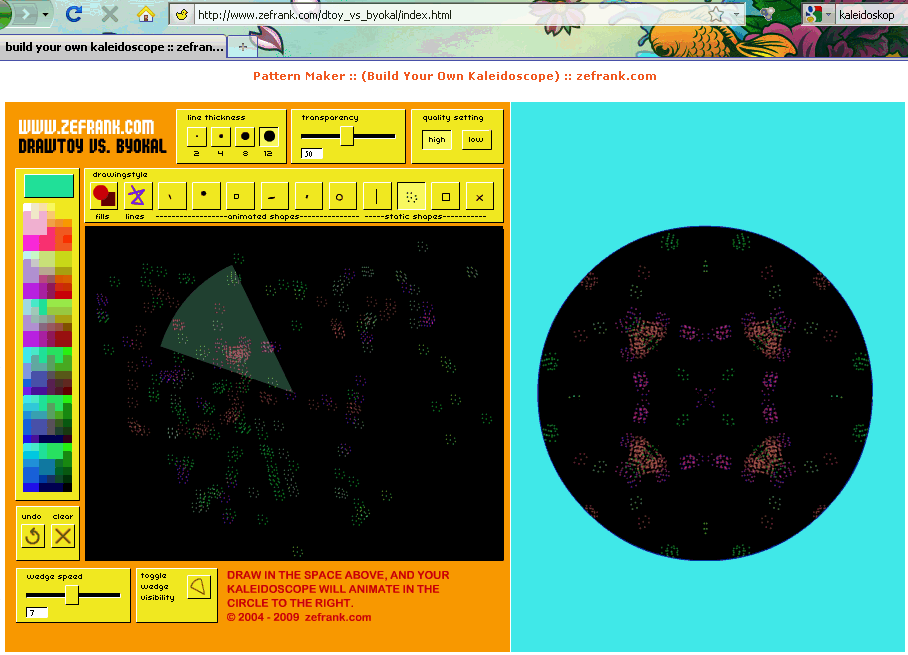Set line thickness to 2
Image resolution: width=908 pixels, height=655 pixels.
coord(197,137)
